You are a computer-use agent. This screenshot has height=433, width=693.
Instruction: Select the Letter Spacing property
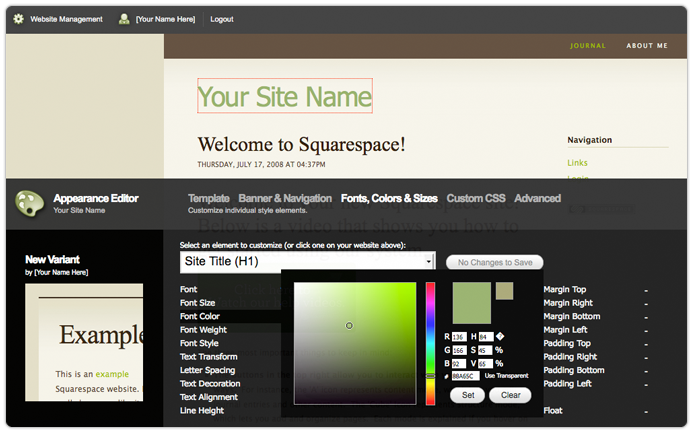[207, 370]
